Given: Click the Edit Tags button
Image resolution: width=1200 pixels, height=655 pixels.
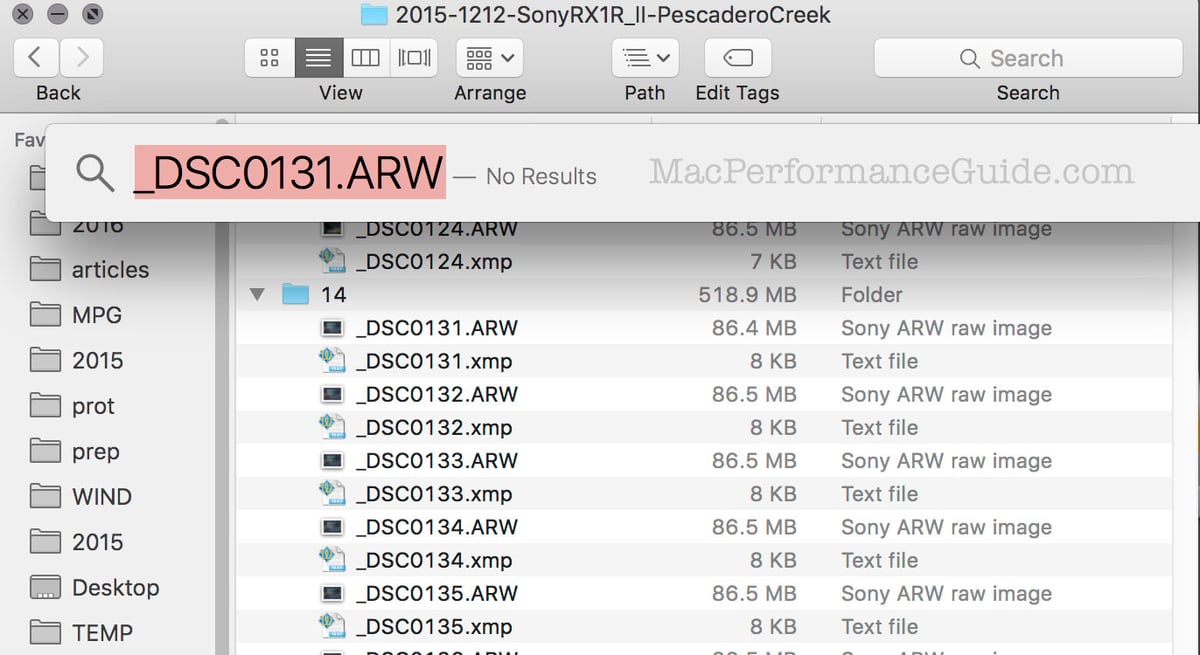Looking at the screenshot, I should click(737, 58).
